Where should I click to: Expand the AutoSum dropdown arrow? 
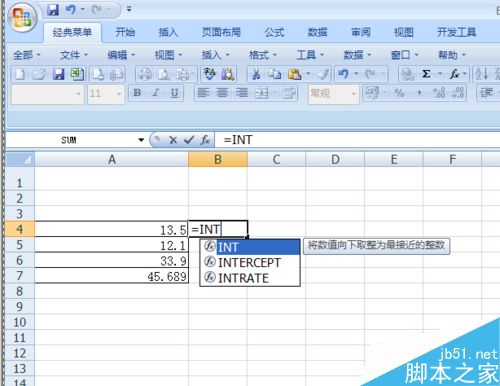point(440,74)
